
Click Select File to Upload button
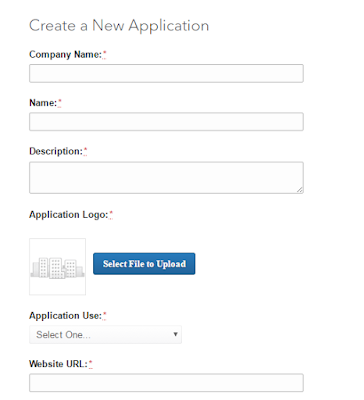(x=144, y=264)
